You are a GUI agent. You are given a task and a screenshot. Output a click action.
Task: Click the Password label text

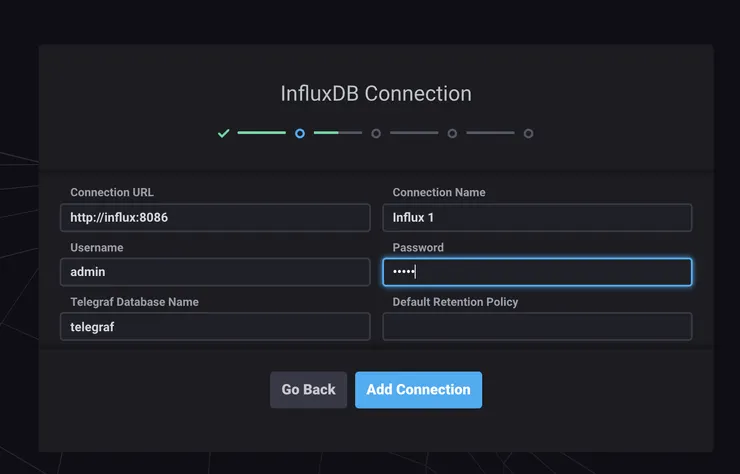pyautogui.click(x=418, y=247)
